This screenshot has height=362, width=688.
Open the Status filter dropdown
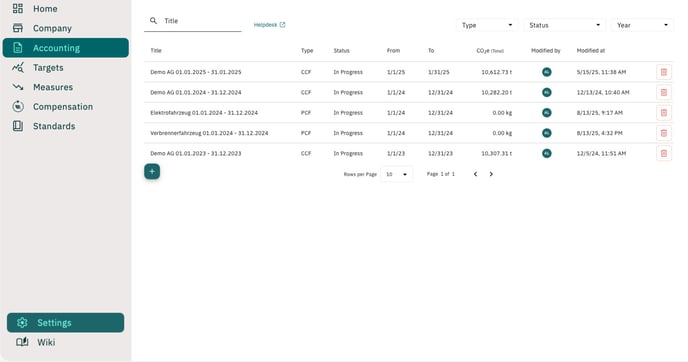[x=564, y=25]
